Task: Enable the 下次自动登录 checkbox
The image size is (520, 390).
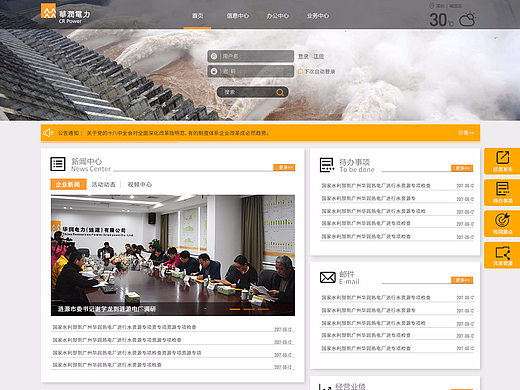Action: [300, 72]
